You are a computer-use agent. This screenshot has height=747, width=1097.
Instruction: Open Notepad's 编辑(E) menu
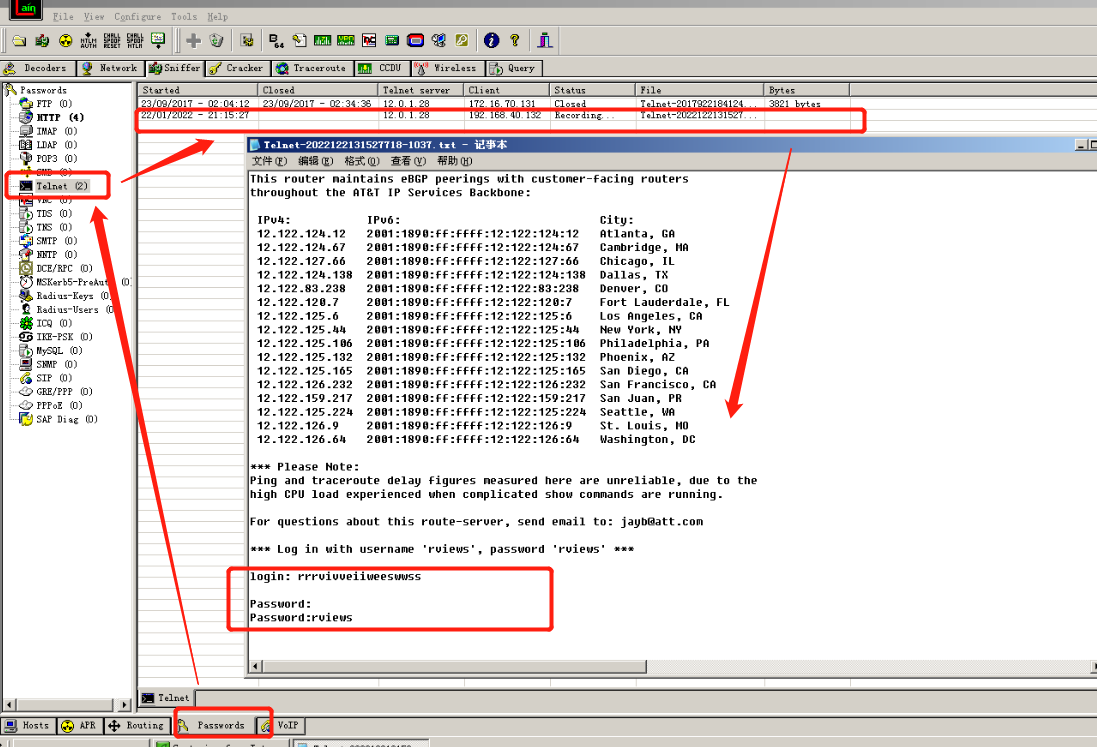pyautogui.click(x=316, y=162)
